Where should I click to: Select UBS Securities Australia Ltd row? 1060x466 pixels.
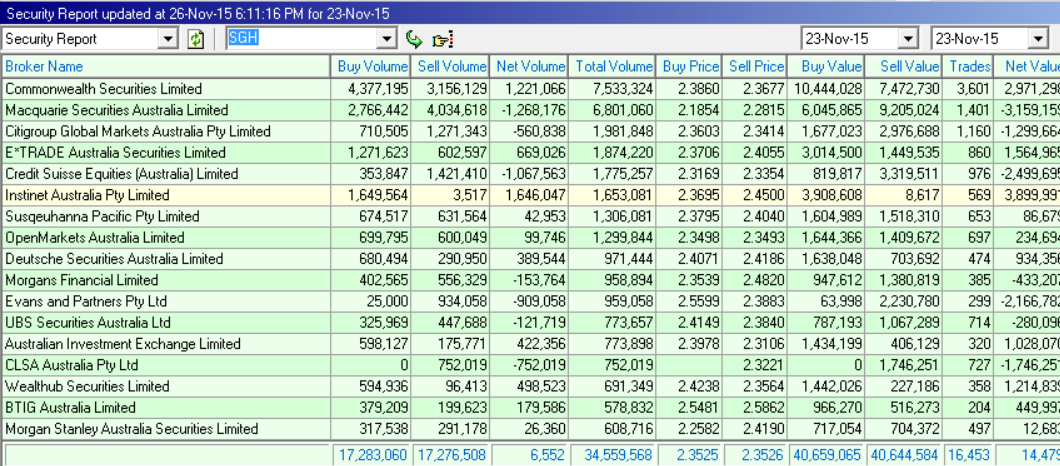(530, 323)
